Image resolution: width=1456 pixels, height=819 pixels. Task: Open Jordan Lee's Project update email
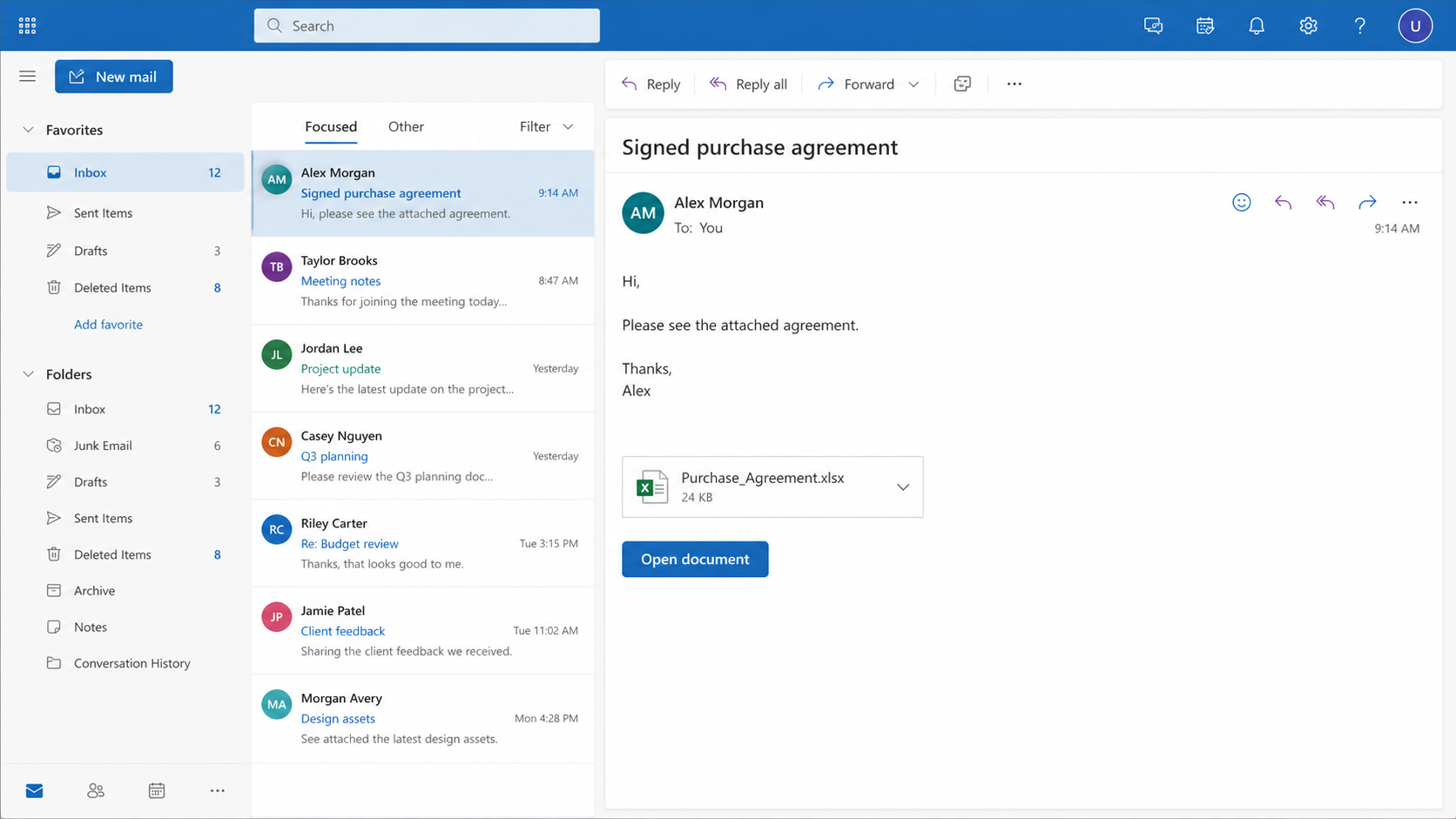point(423,368)
